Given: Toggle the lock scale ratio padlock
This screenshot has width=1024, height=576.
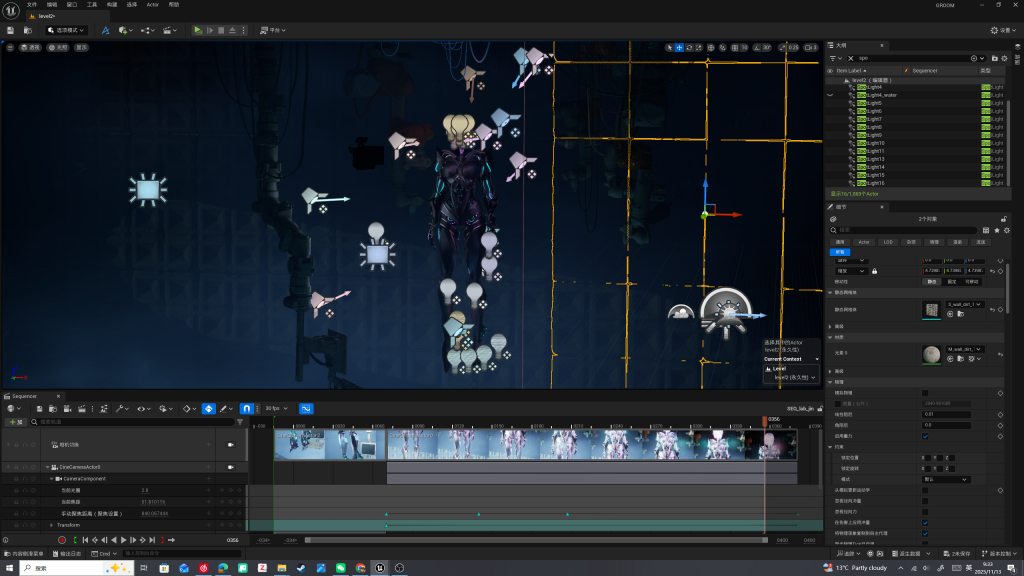Looking at the screenshot, I should point(874,270).
